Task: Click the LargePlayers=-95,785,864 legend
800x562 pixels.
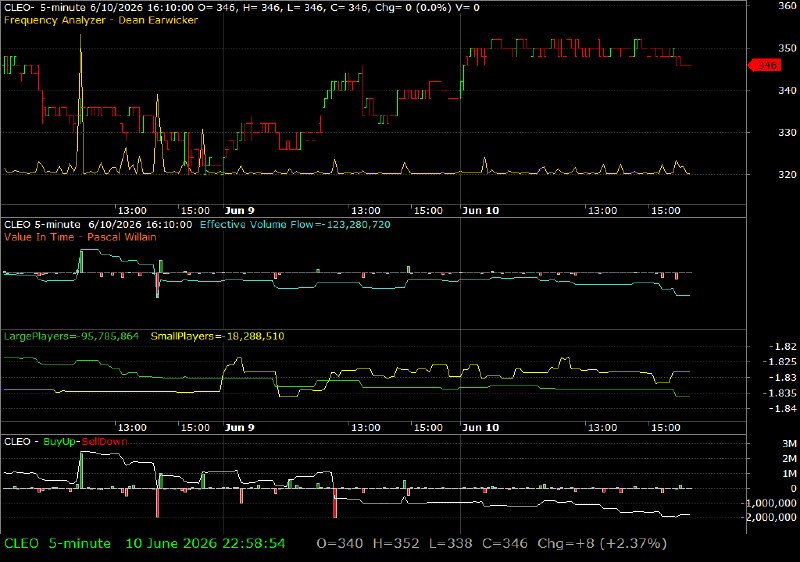Action: [71, 337]
